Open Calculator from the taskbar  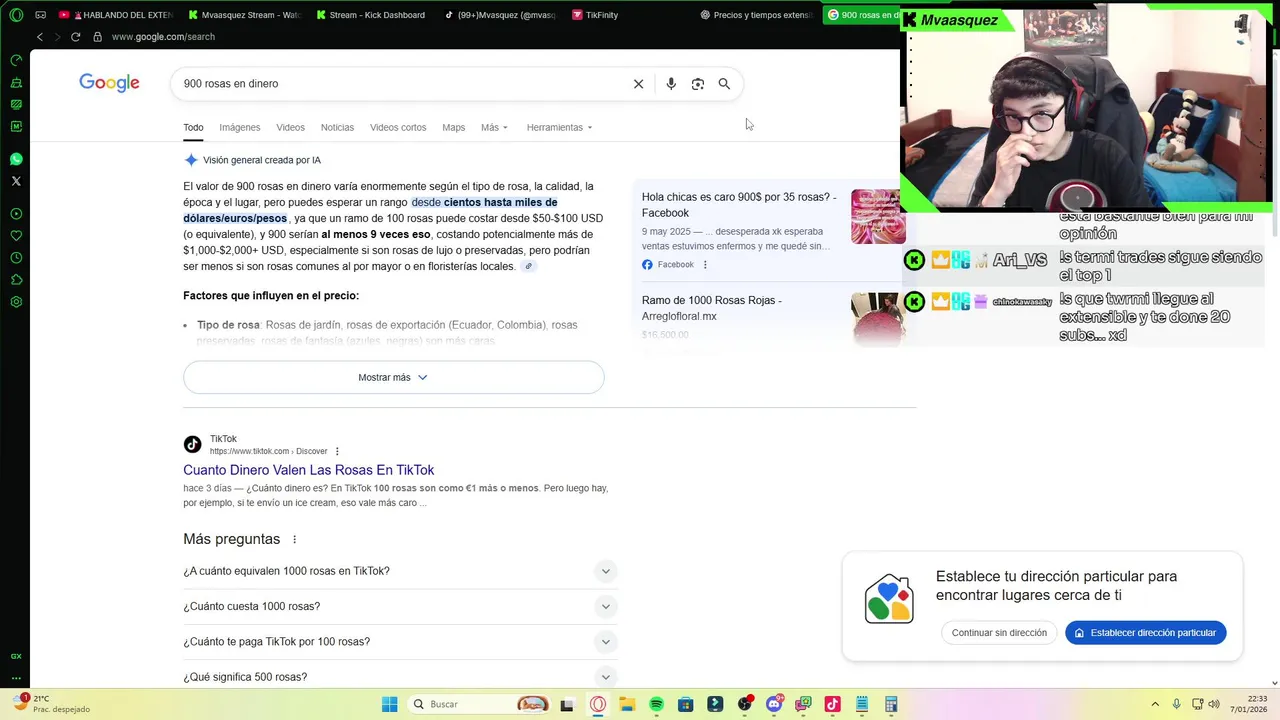(x=891, y=704)
